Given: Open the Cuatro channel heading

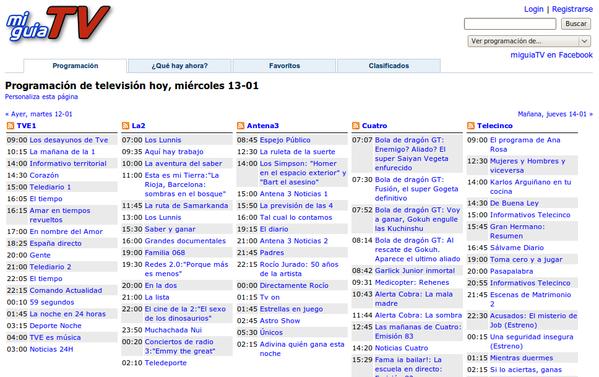Looking at the screenshot, I should (374, 126).
